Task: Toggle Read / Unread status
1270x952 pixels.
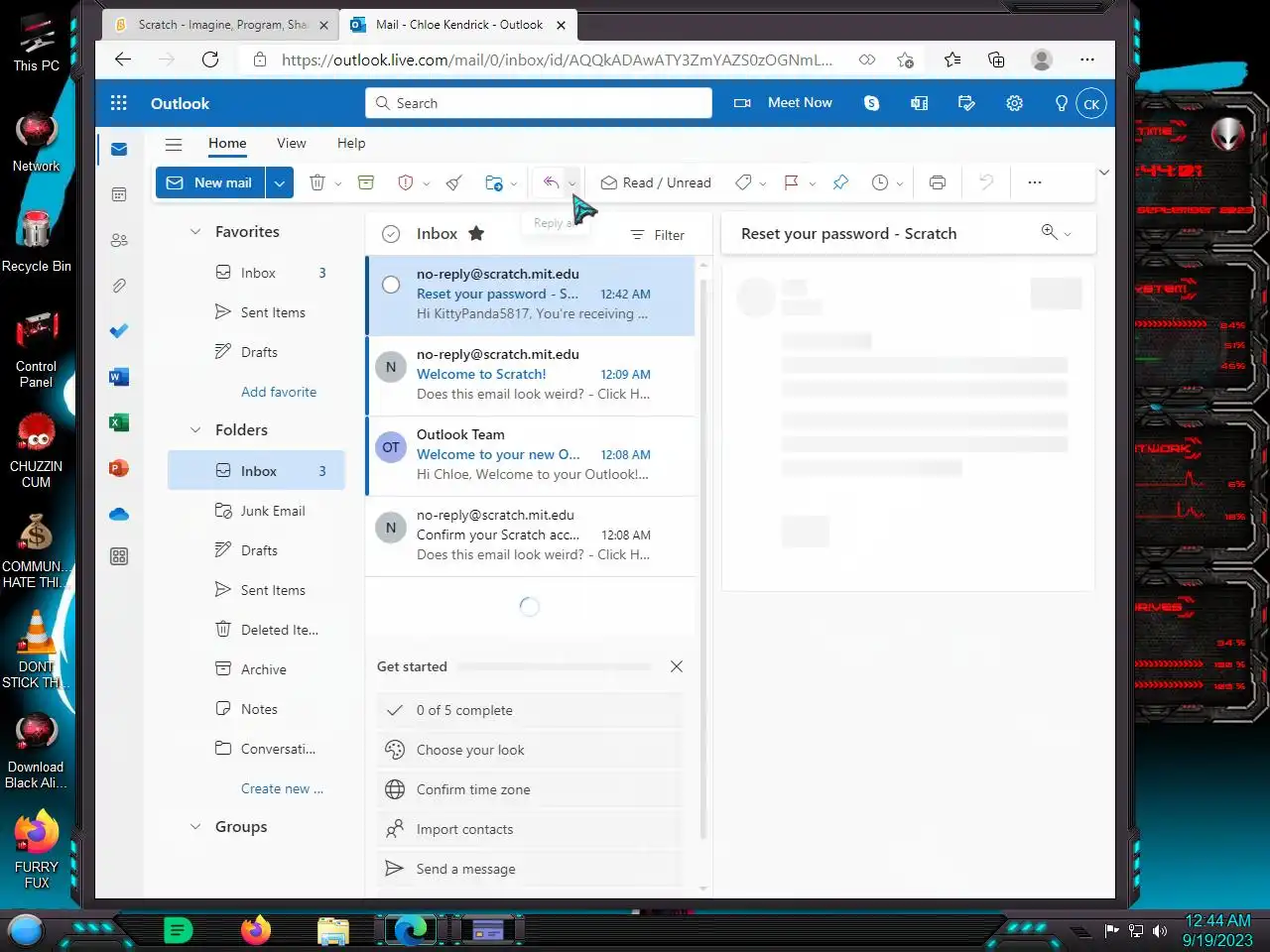Action: [x=656, y=182]
